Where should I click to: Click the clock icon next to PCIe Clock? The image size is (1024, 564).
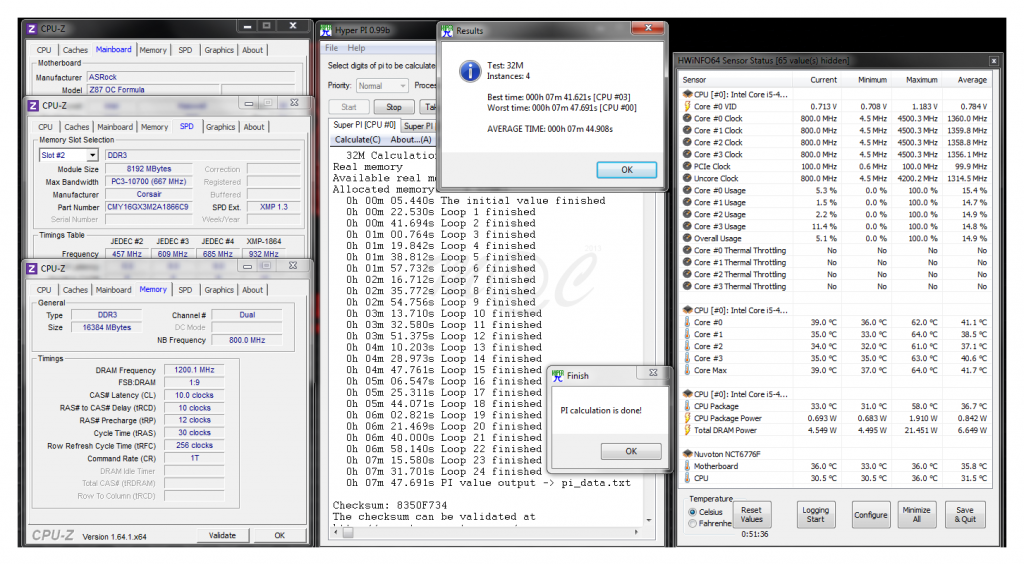click(687, 167)
